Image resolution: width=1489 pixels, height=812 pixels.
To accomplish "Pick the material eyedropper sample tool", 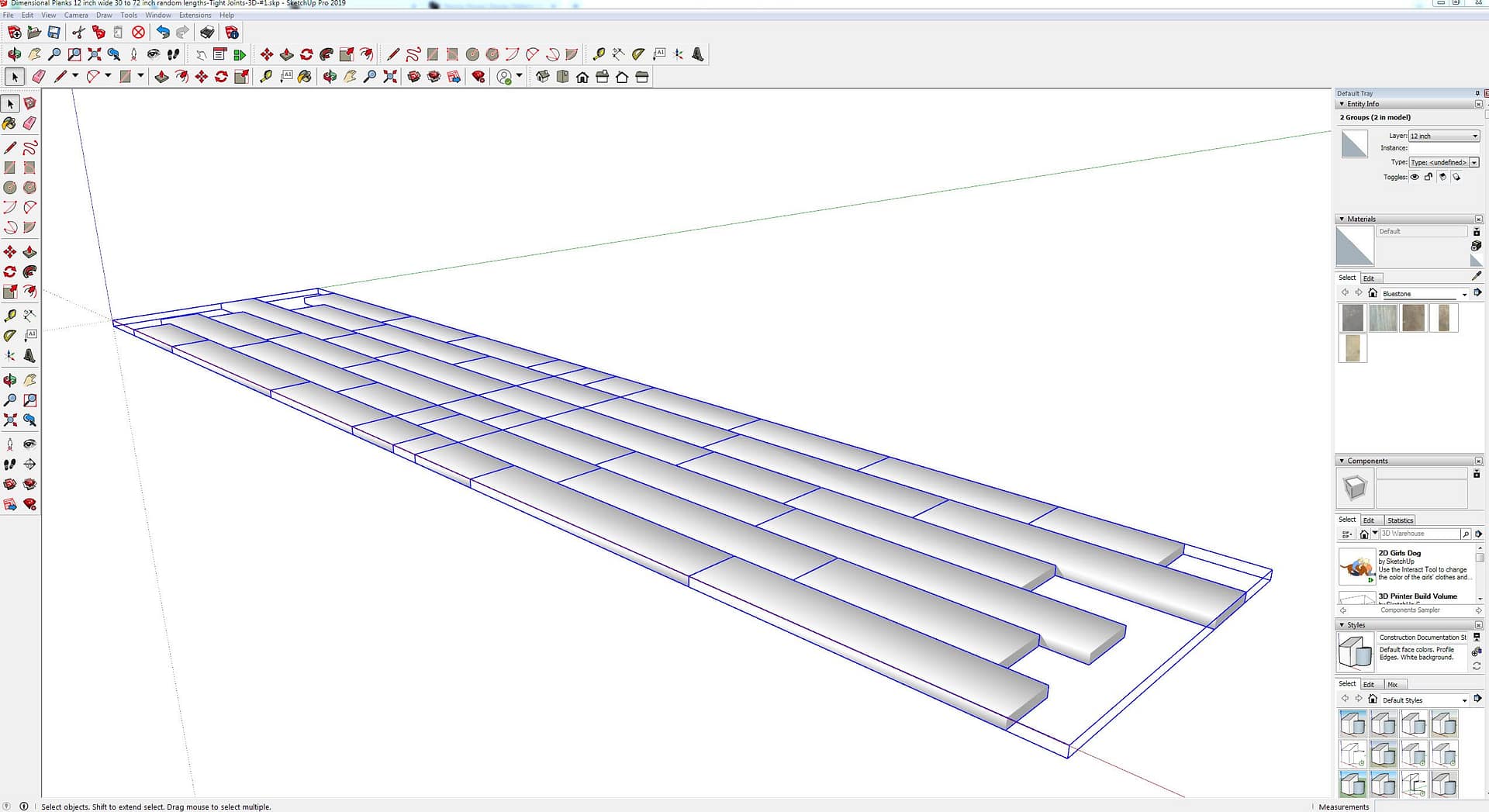I will [x=1476, y=276].
